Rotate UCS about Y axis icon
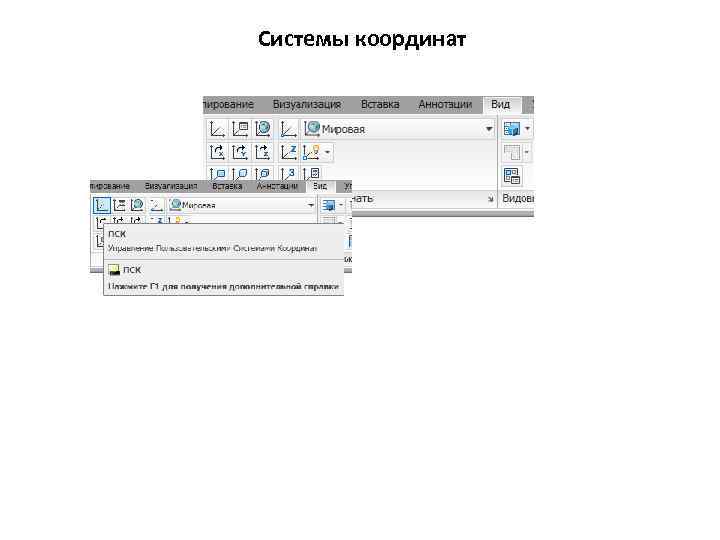720x540 pixels. pos(240,152)
